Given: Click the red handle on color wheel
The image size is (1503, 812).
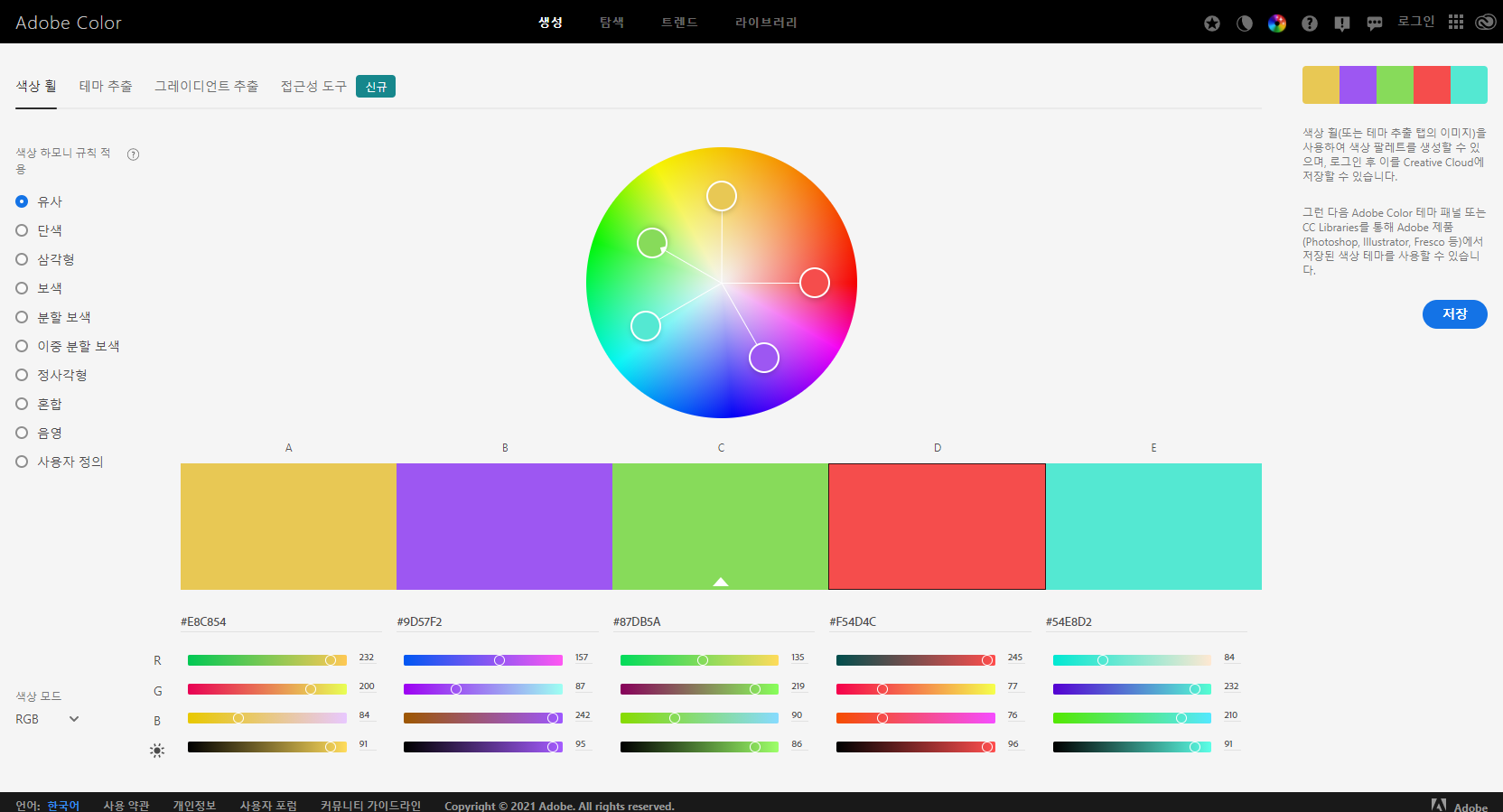Looking at the screenshot, I should click(x=815, y=283).
